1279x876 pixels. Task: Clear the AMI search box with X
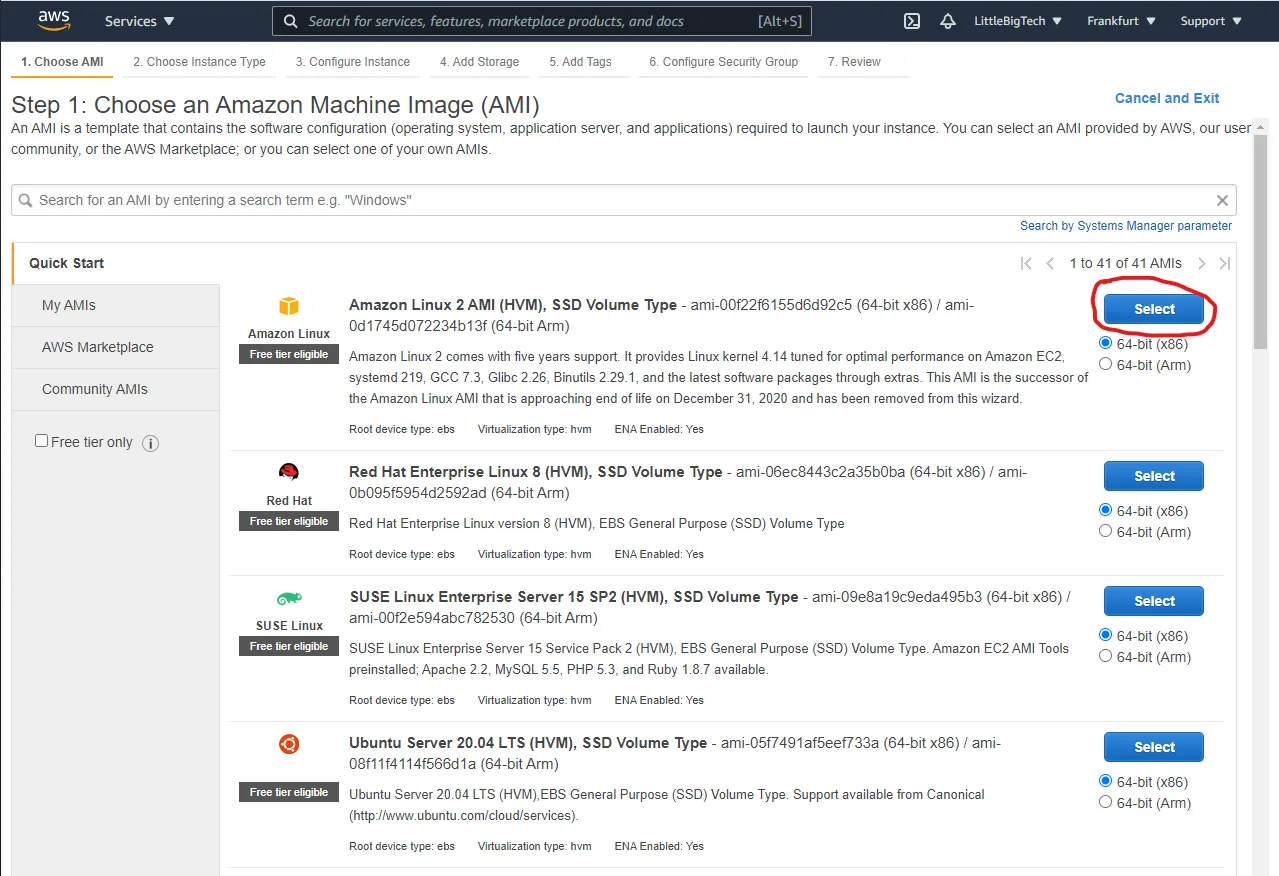pyautogui.click(x=1222, y=200)
